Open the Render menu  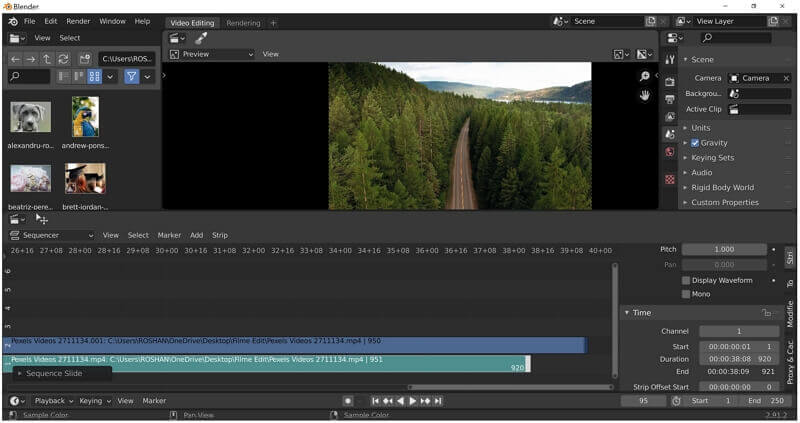(x=78, y=21)
